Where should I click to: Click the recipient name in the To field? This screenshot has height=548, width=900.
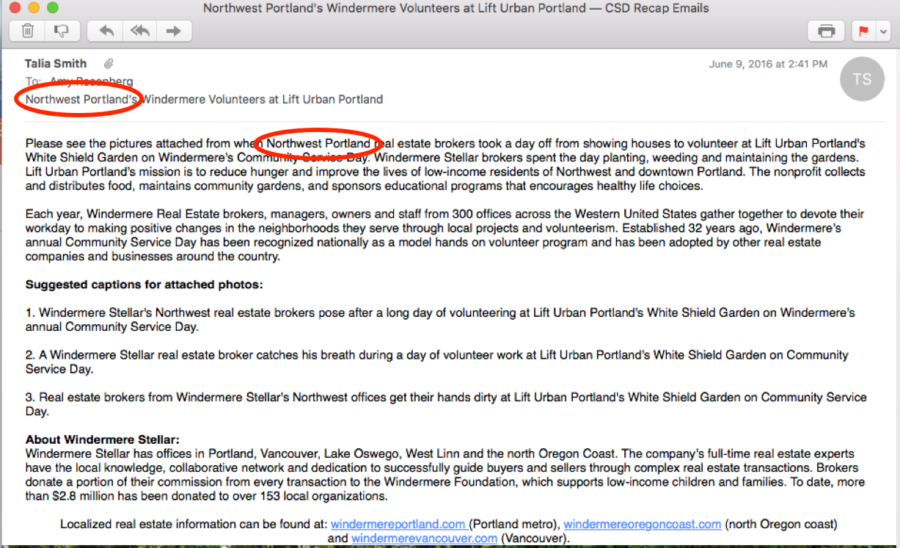(91, 81)
